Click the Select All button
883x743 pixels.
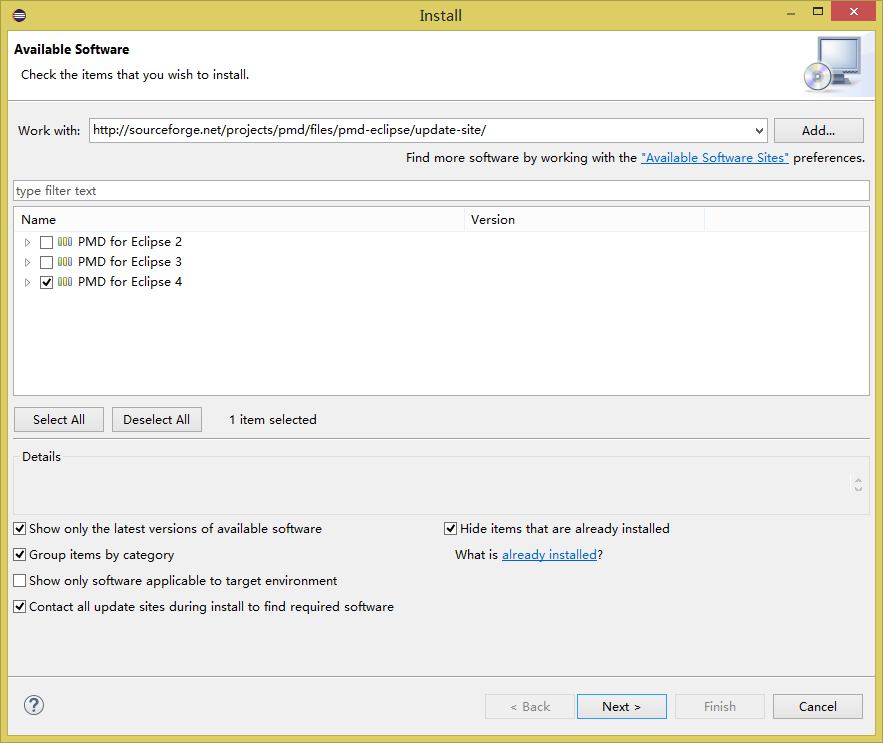click(59, 420)
